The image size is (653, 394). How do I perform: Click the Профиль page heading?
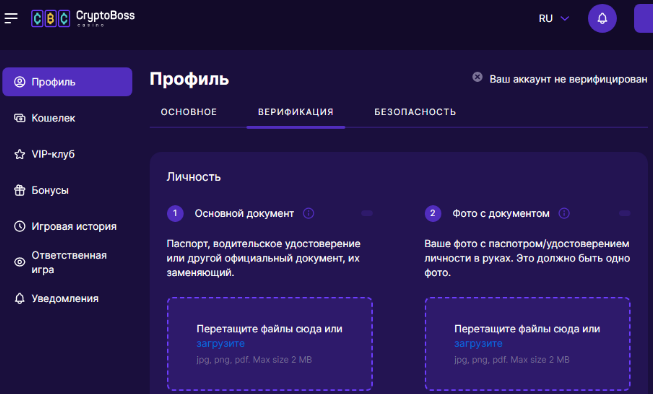pos(189,79)
